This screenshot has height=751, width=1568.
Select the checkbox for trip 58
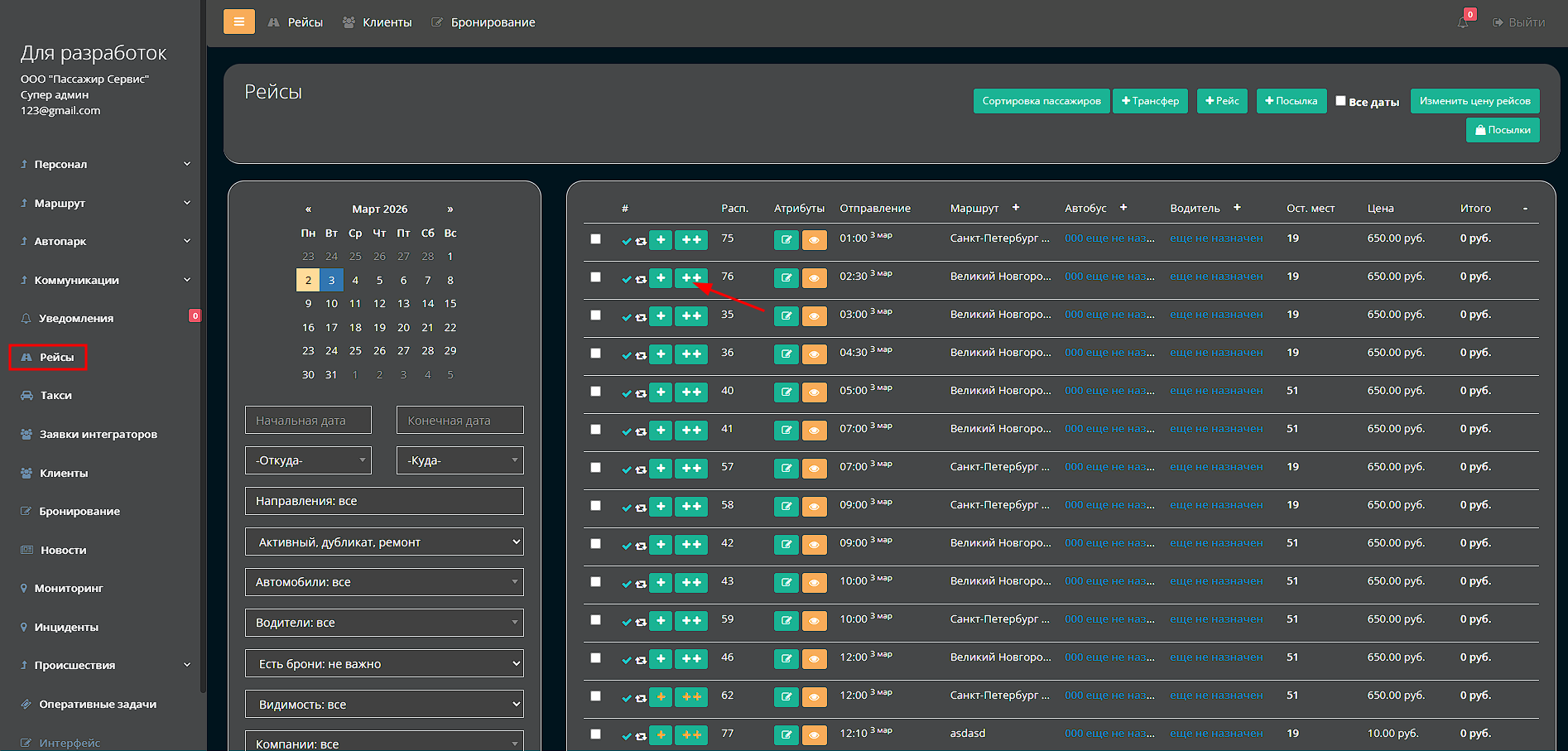point(595,506)
